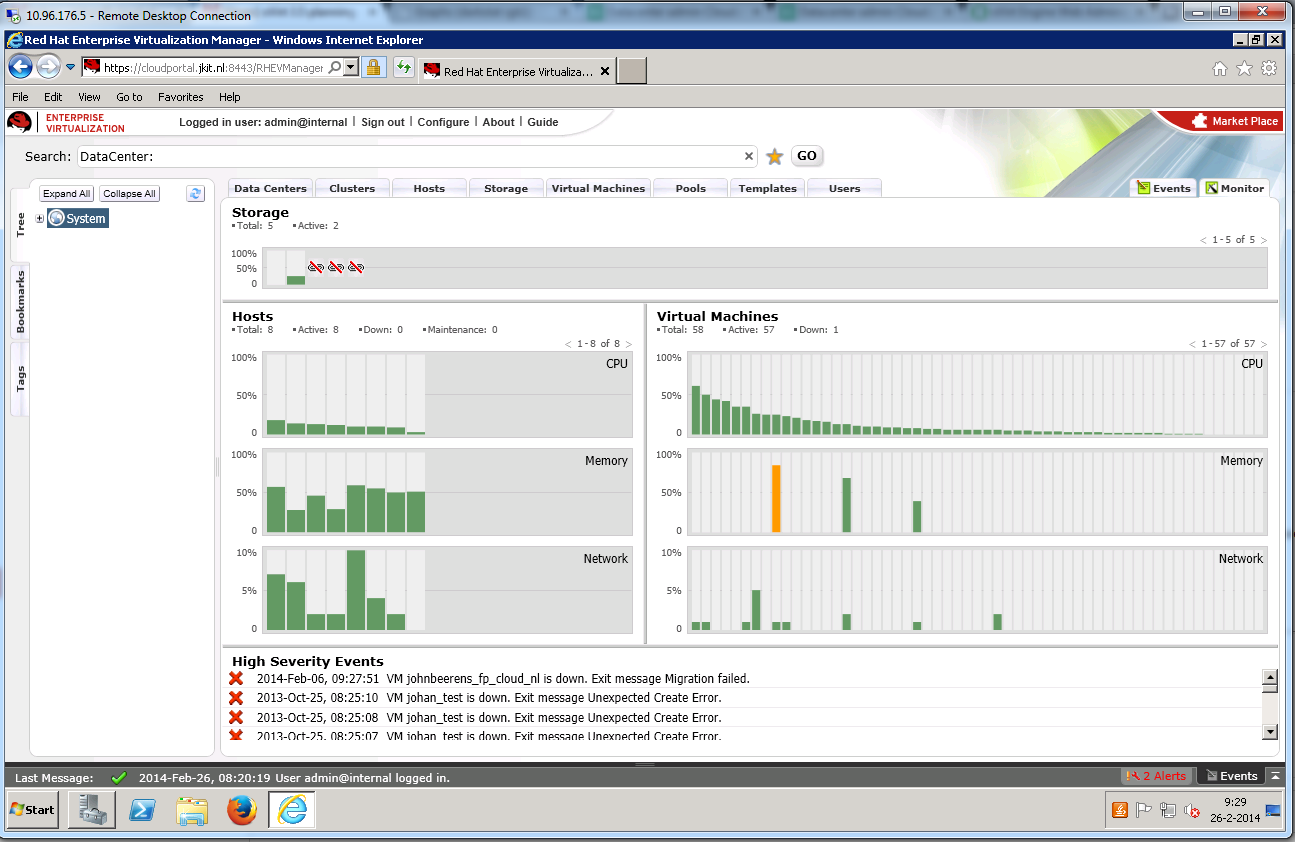The height and width of the screenshot is (842, 1295).
Task: Open the IE home icon
Action: coord(1219,69)
